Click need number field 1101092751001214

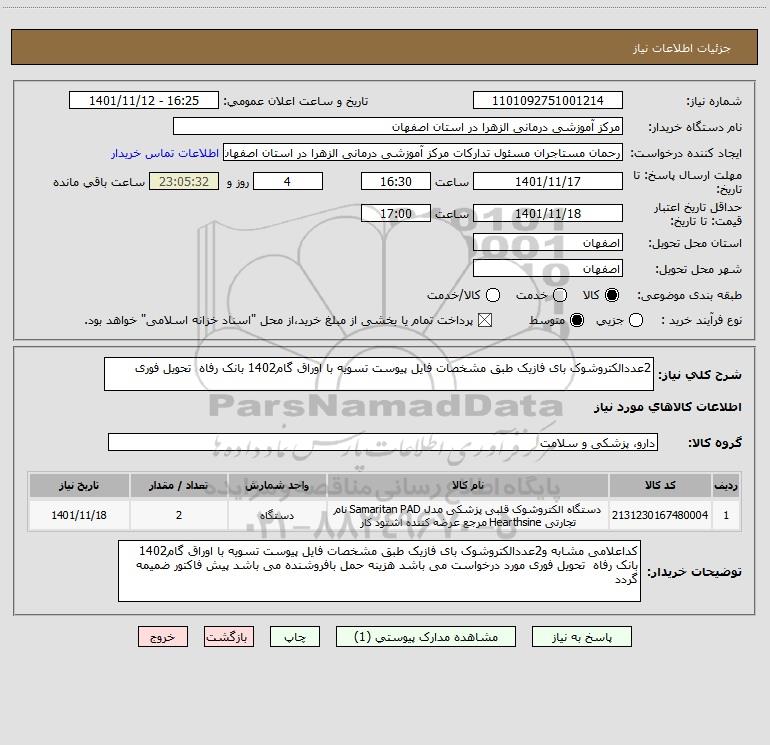coord(548,100)
